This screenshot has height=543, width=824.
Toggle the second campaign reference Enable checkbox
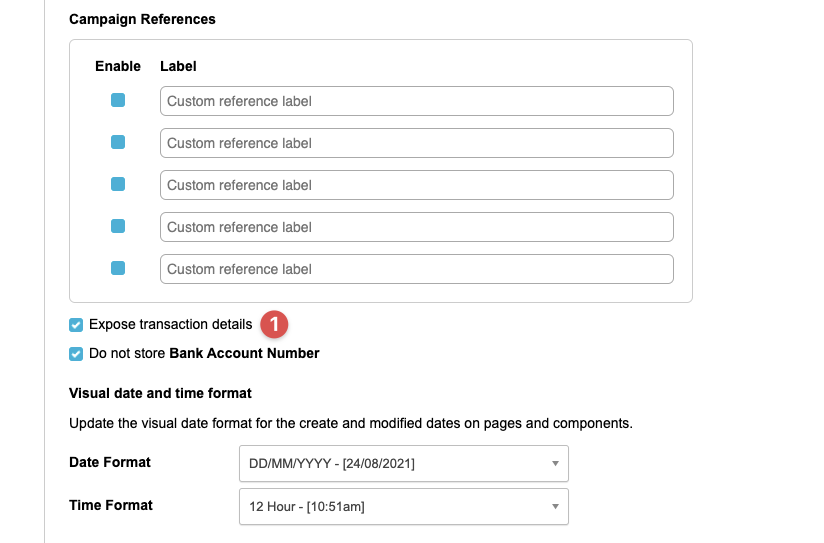pyautogui.click(x=118, y=142)
